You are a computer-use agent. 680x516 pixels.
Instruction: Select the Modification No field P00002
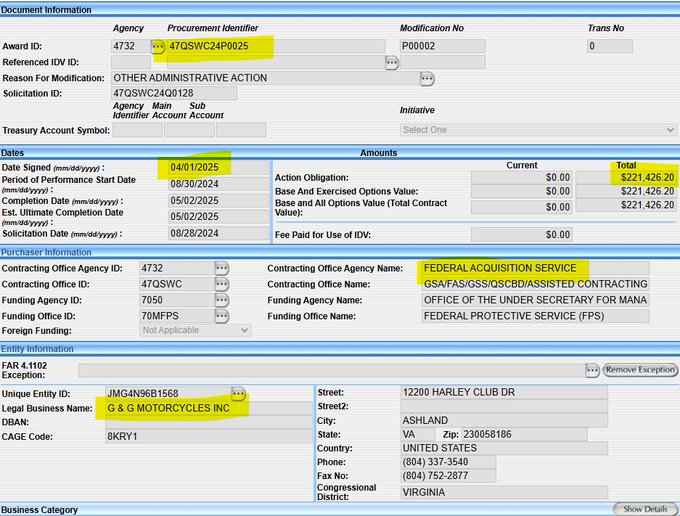442,46
